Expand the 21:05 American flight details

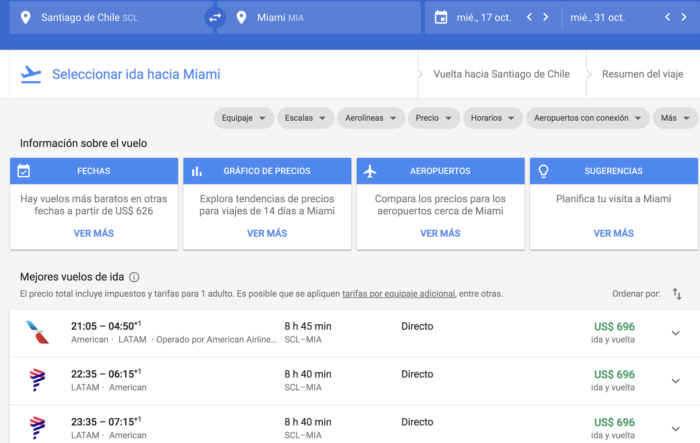(675, 333)
